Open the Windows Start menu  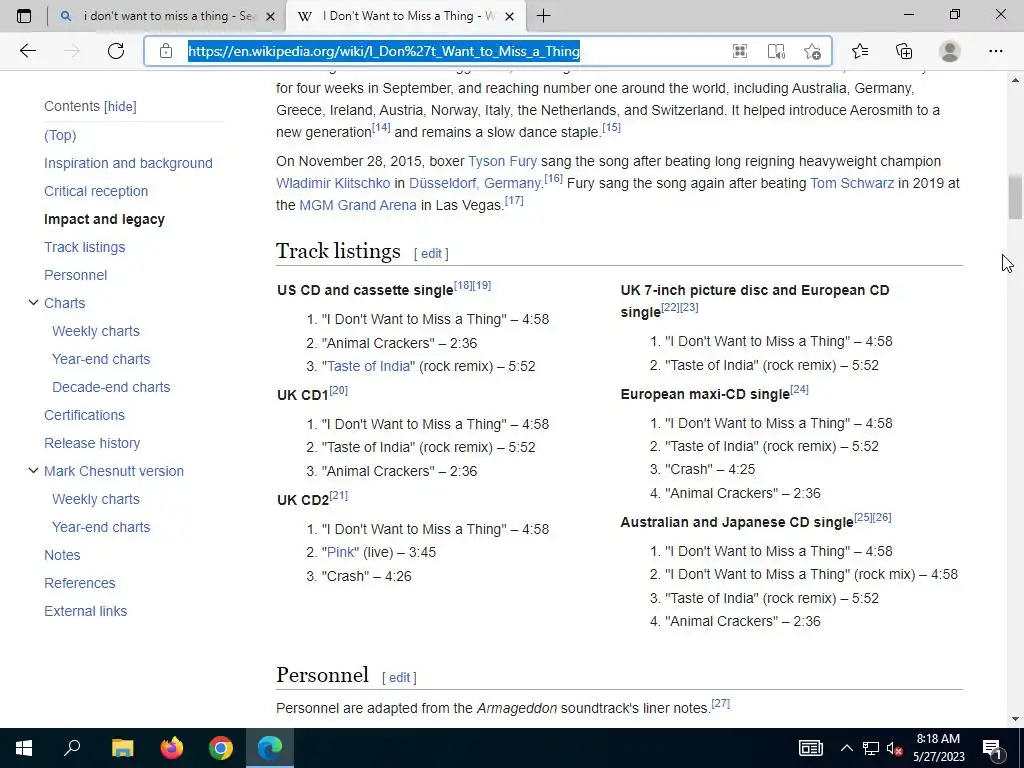click(24, 748)
